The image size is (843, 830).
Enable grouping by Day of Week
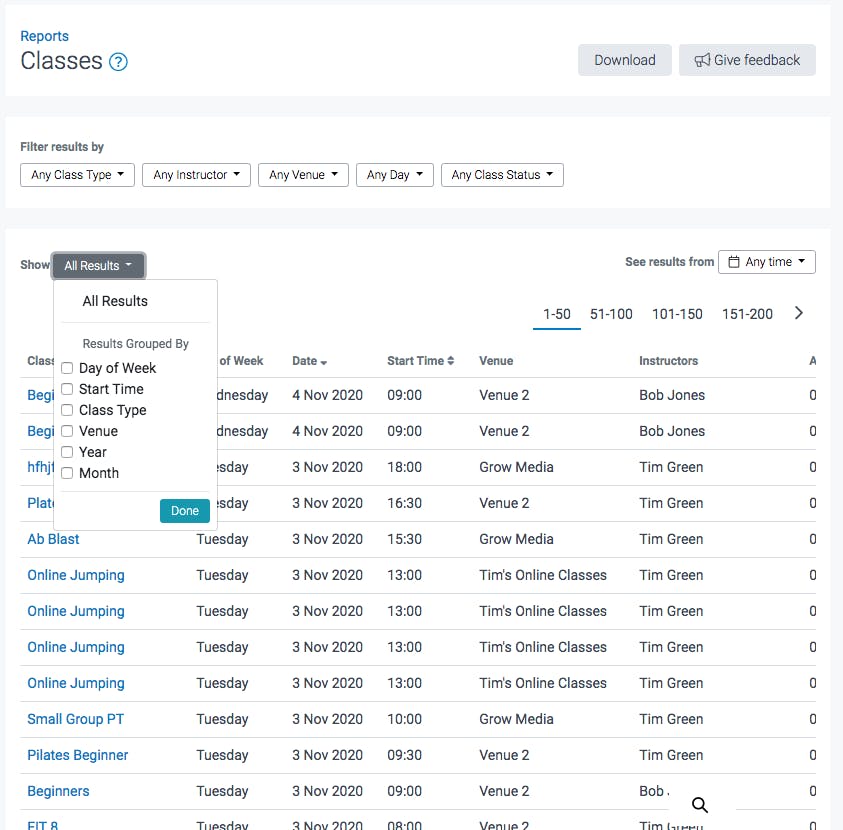point(66,368)
